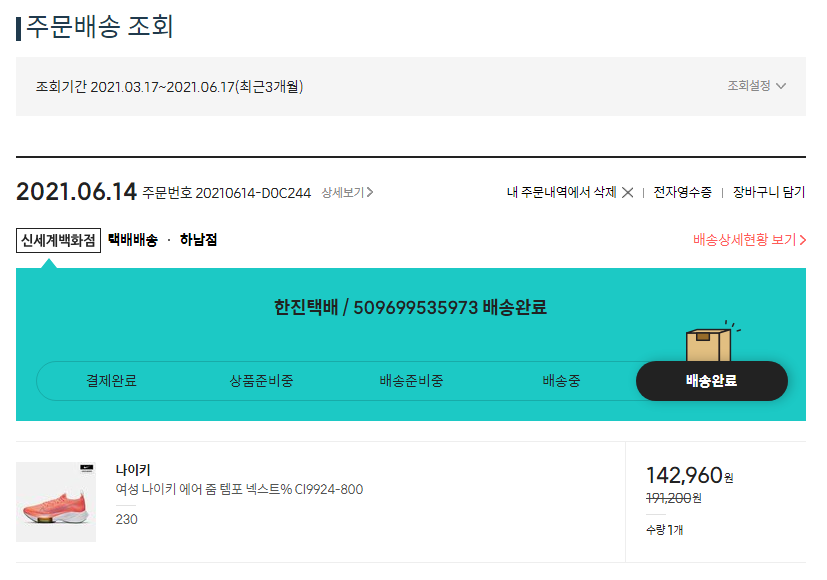
Task: Open product name 여성 나이키 에어 줌 템포
Action: [x=239, y=489]
